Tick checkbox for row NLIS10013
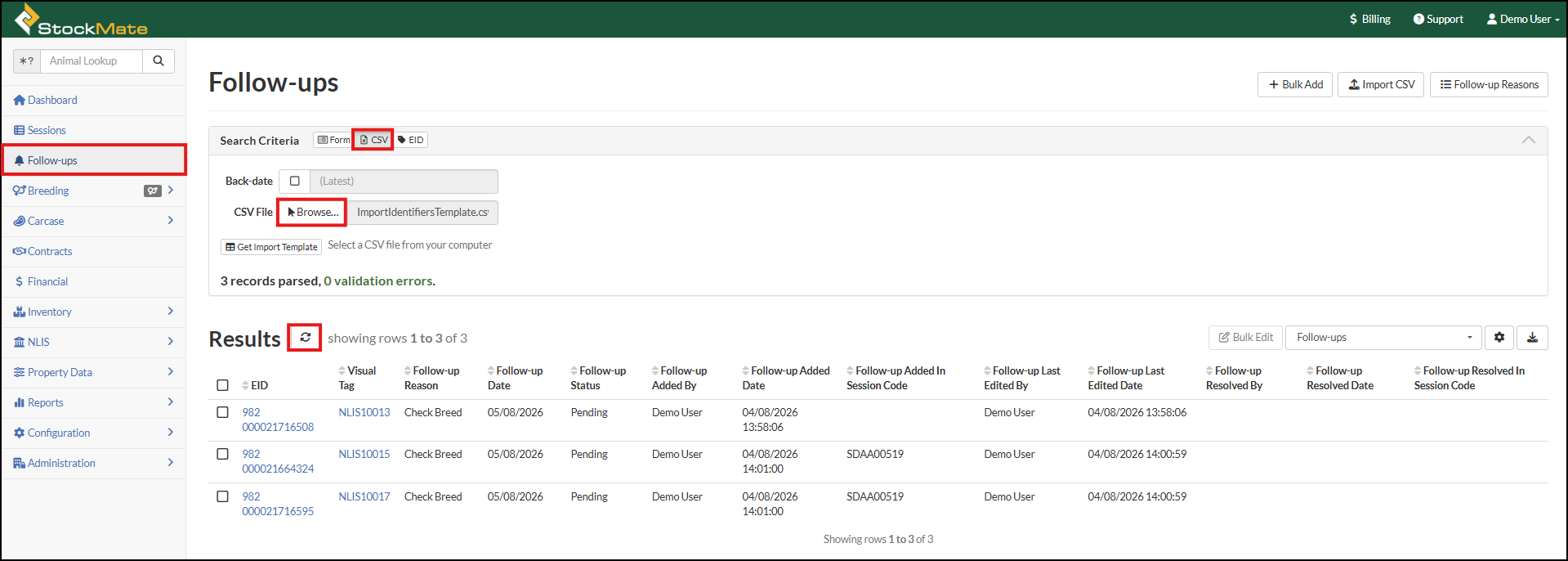This screenshot has height=561, width=1568. point(222,412)
